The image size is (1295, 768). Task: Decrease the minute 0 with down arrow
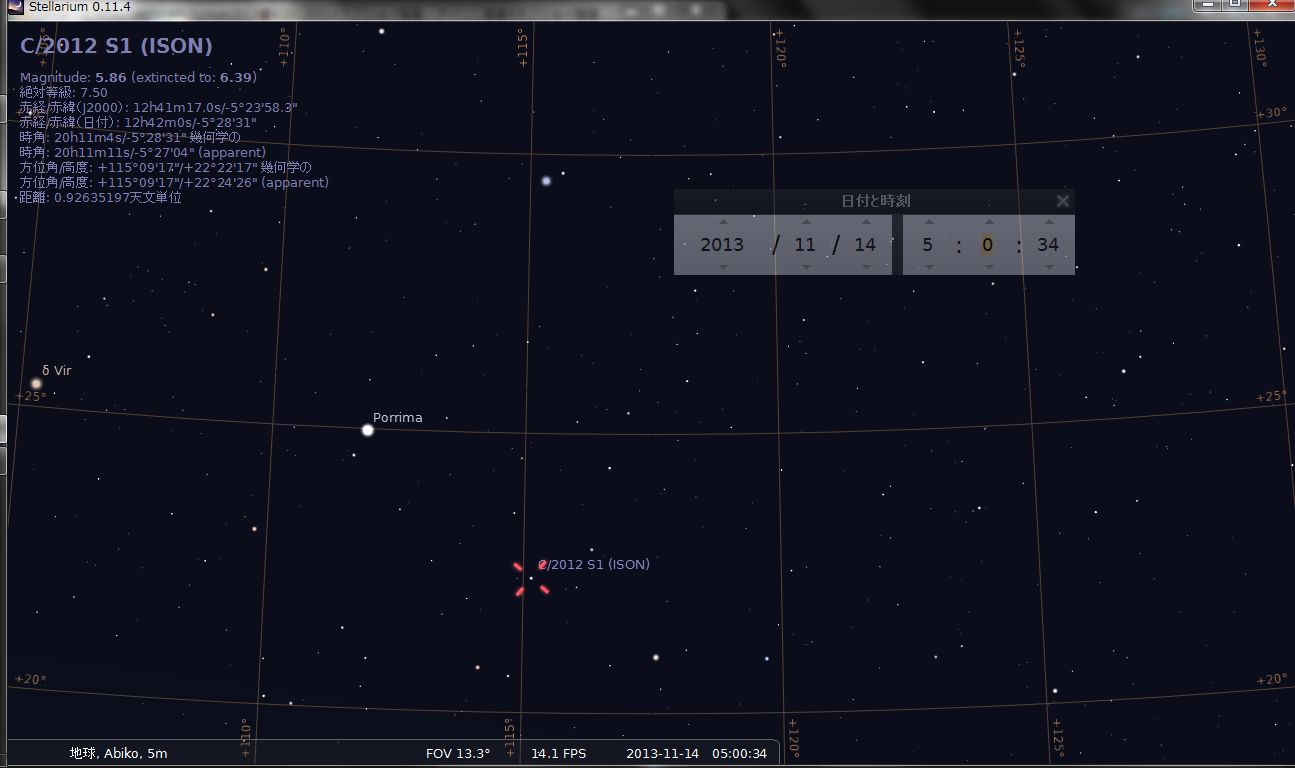pyautogui.click(x=988, y=267)
